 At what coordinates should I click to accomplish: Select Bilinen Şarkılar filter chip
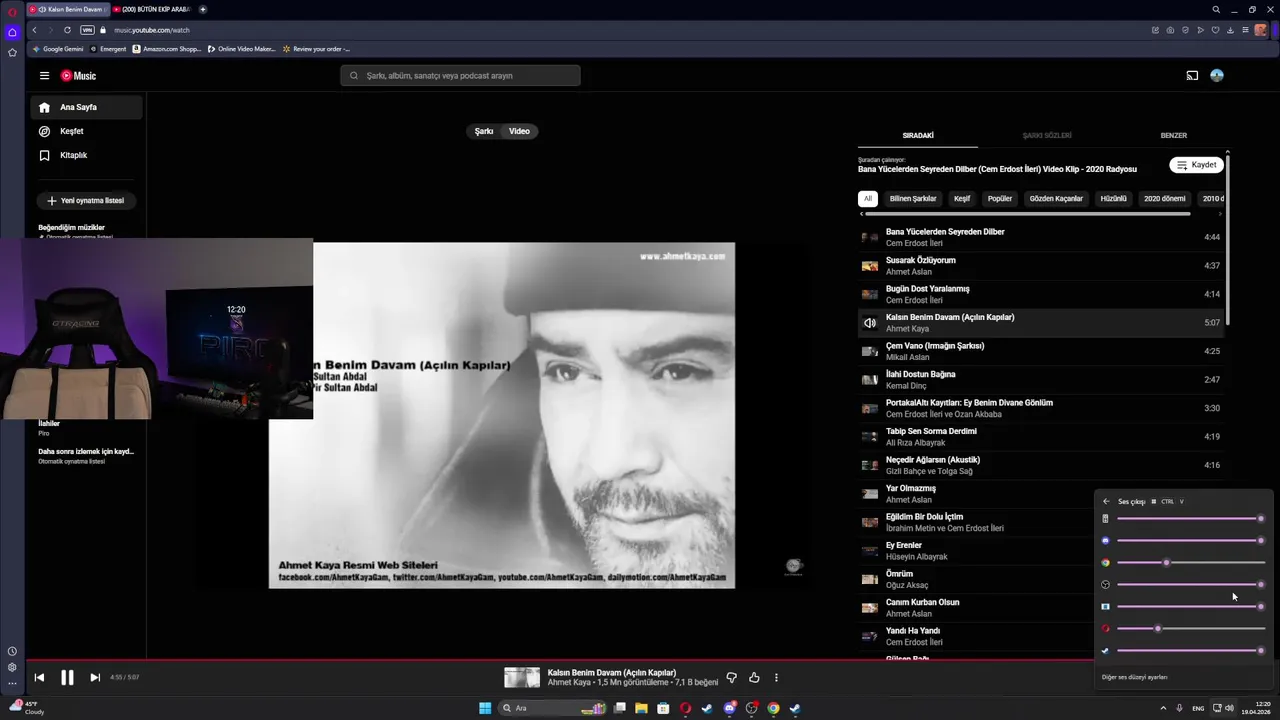pyautogui.click(x=913, y=198)
